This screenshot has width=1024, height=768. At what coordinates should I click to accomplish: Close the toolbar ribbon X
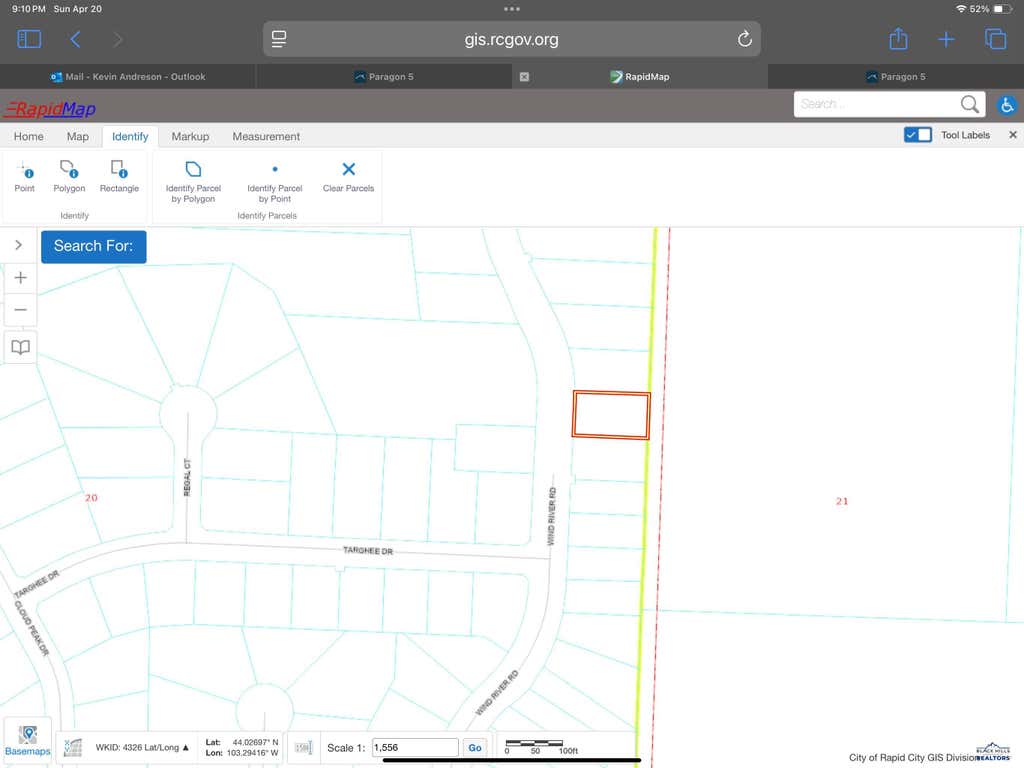click(1013, 135)
